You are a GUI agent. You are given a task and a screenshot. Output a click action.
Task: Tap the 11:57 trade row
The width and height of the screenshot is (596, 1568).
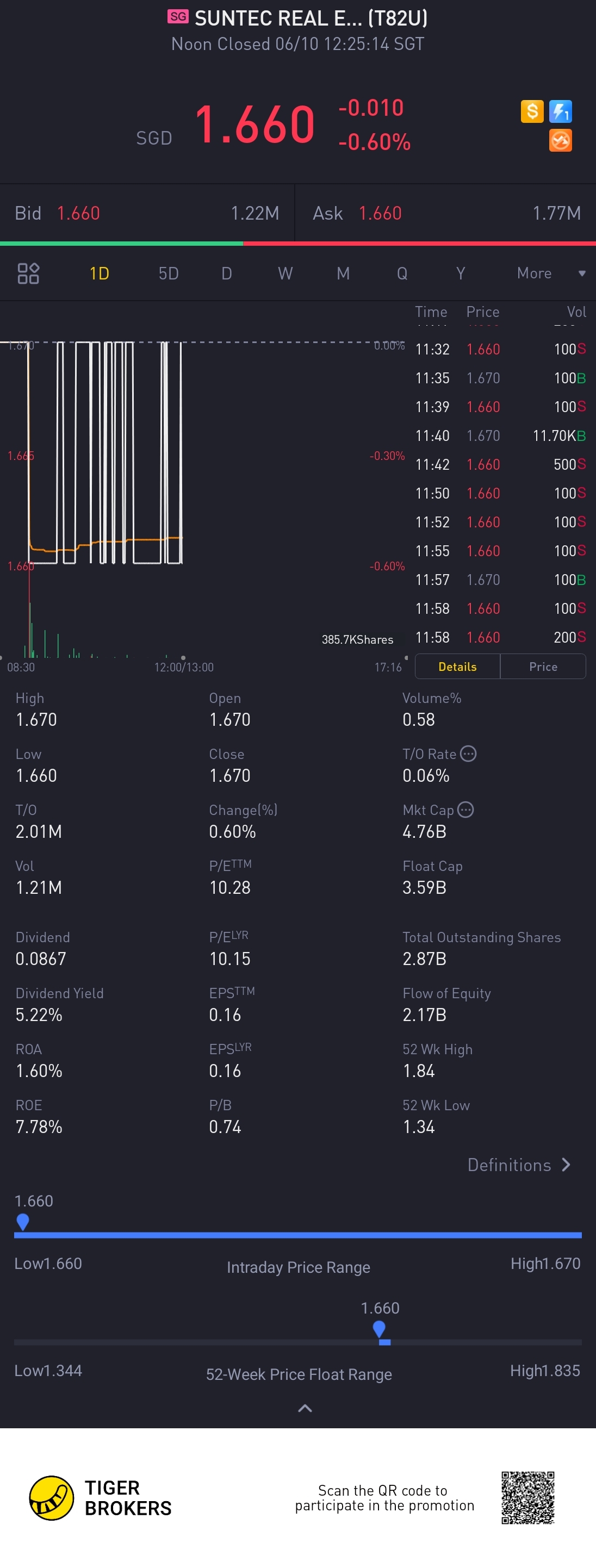tap(500, 580)
